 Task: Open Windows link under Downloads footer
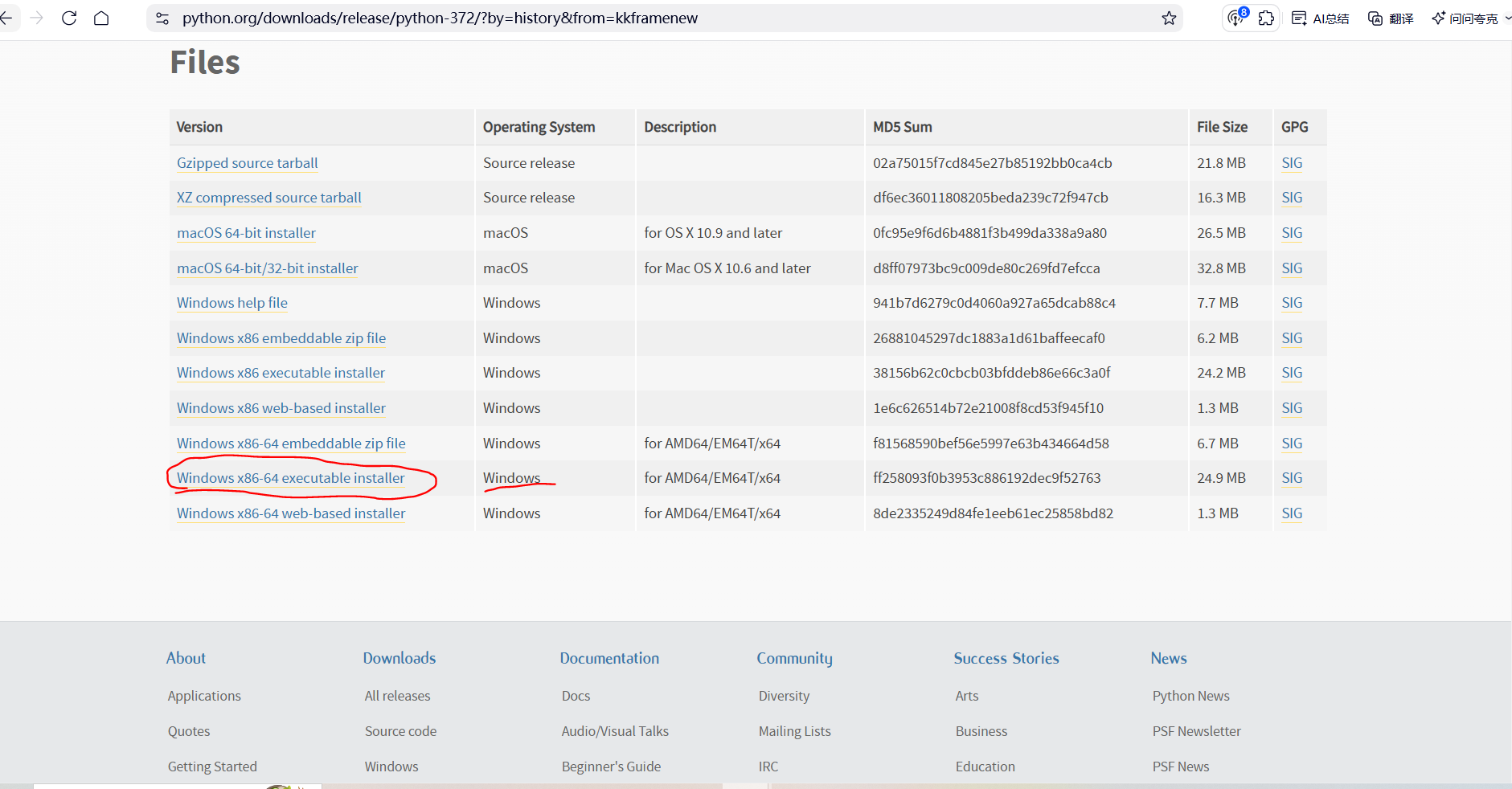click(391, 767)
